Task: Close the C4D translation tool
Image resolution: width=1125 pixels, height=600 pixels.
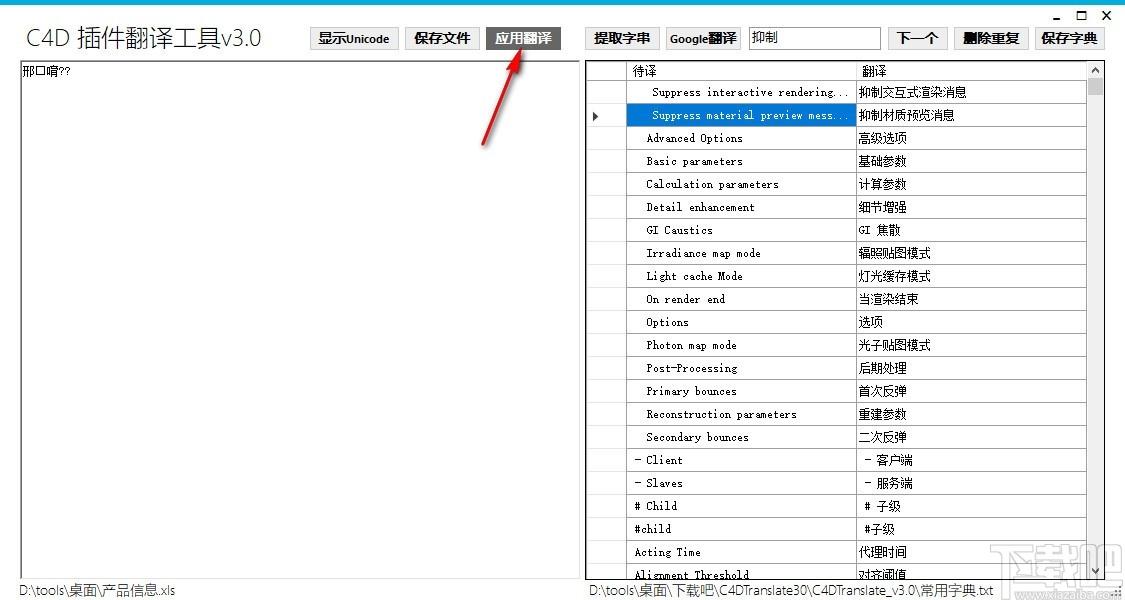Action: (x=1106, y=15)
